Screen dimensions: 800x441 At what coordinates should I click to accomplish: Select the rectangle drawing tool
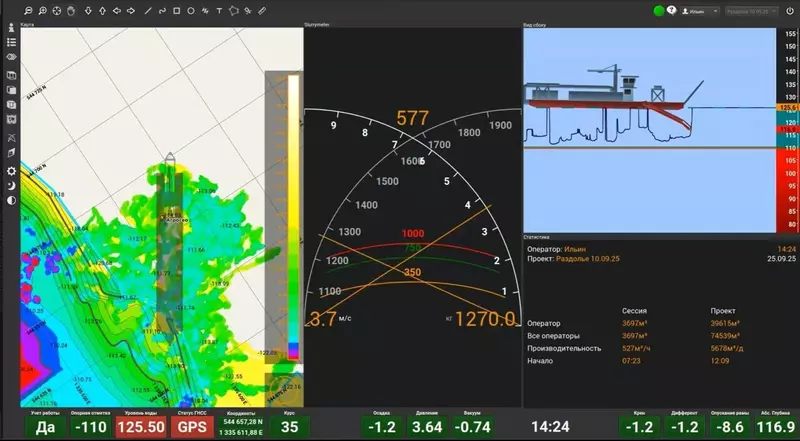(176, 11)
